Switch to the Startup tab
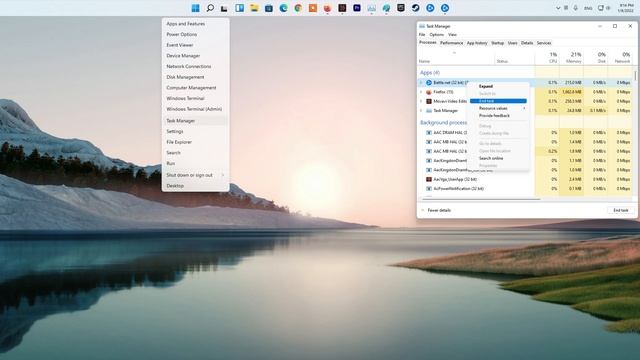The height and width of the screenshot is (360, 640). (x=498, y=43)
